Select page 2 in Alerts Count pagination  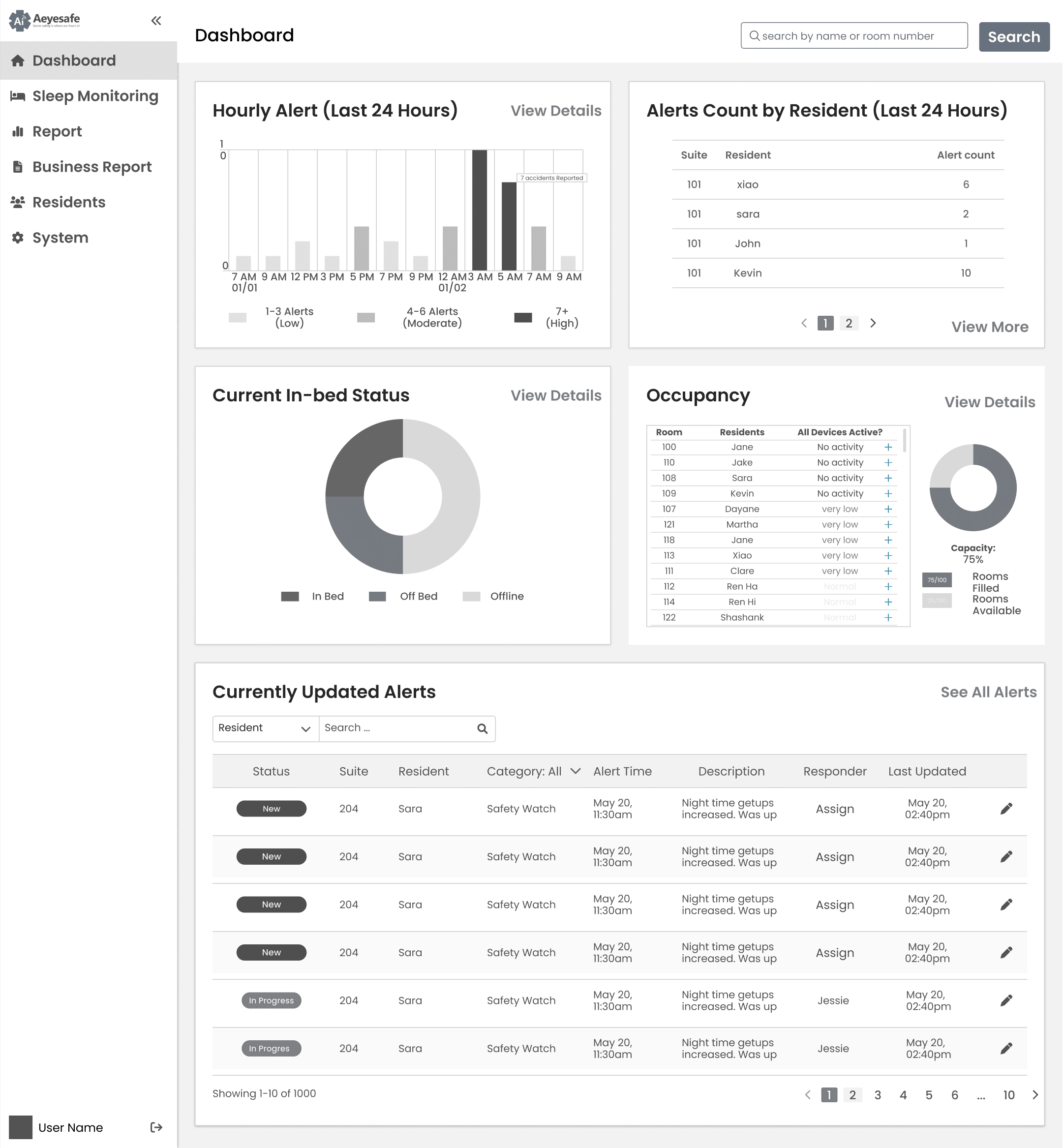click(849, 323)
